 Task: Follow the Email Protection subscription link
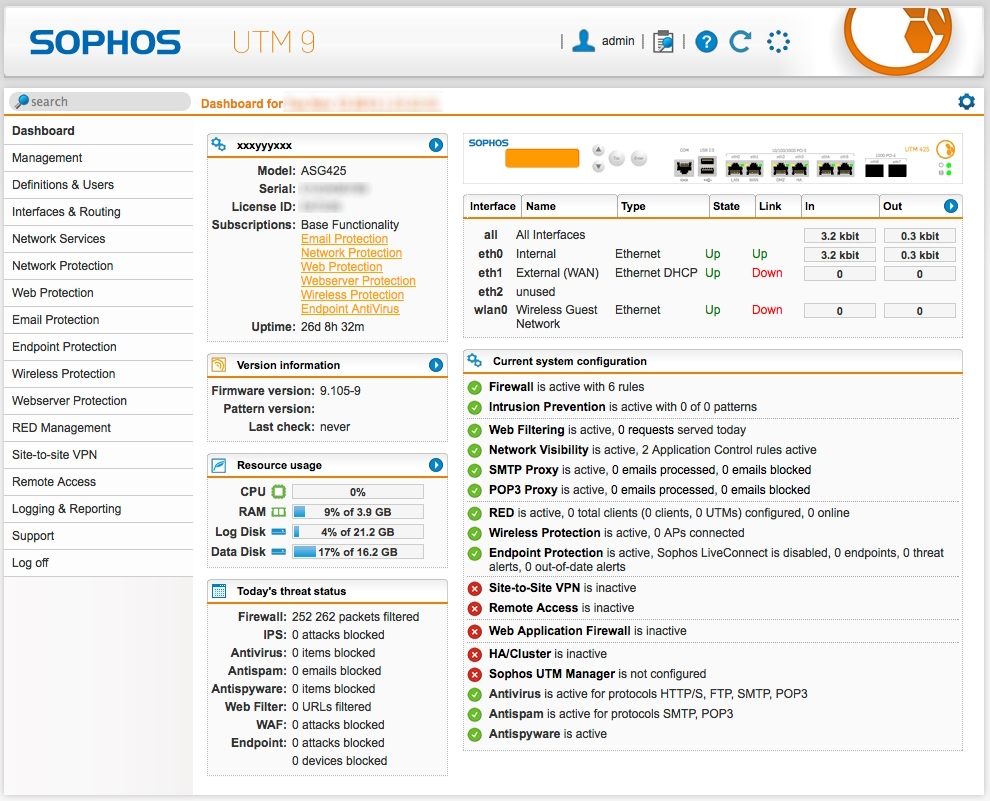click(x=344, y=239)
